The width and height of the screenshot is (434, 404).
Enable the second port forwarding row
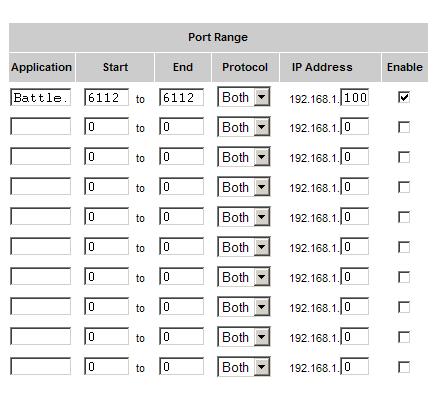coord(404,127)
